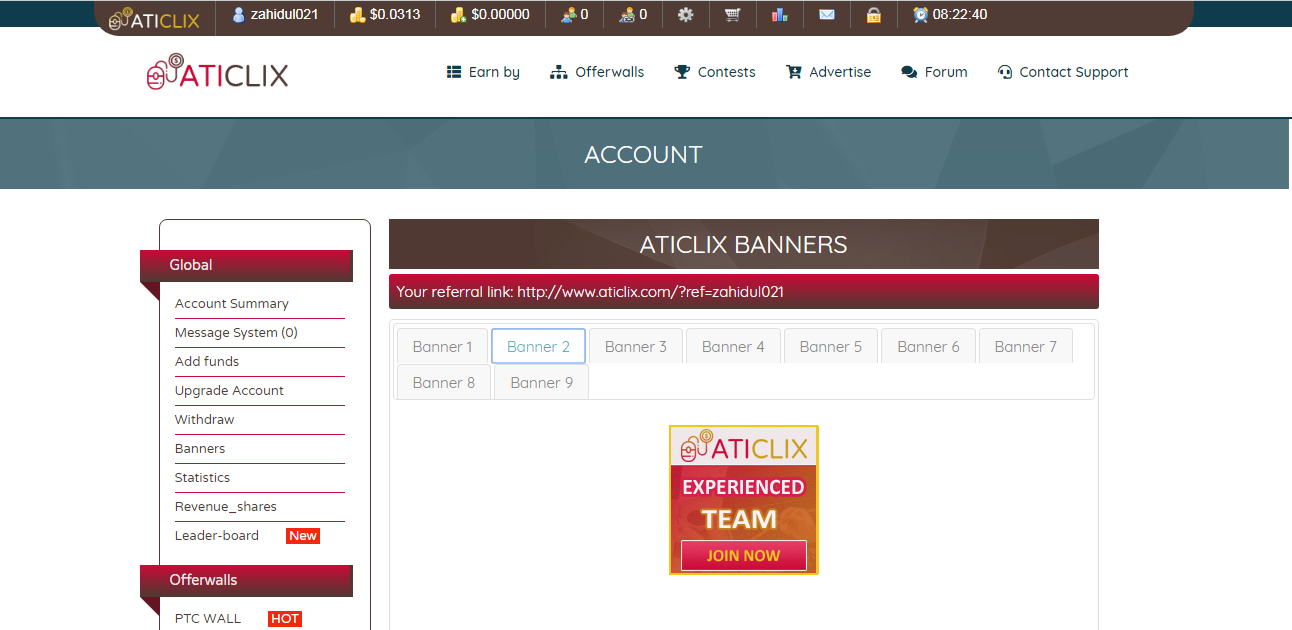Click Contact Support in navigation
Image resolution: width=1292 pixels, height=630 pixels.
tap(1063, 72)
